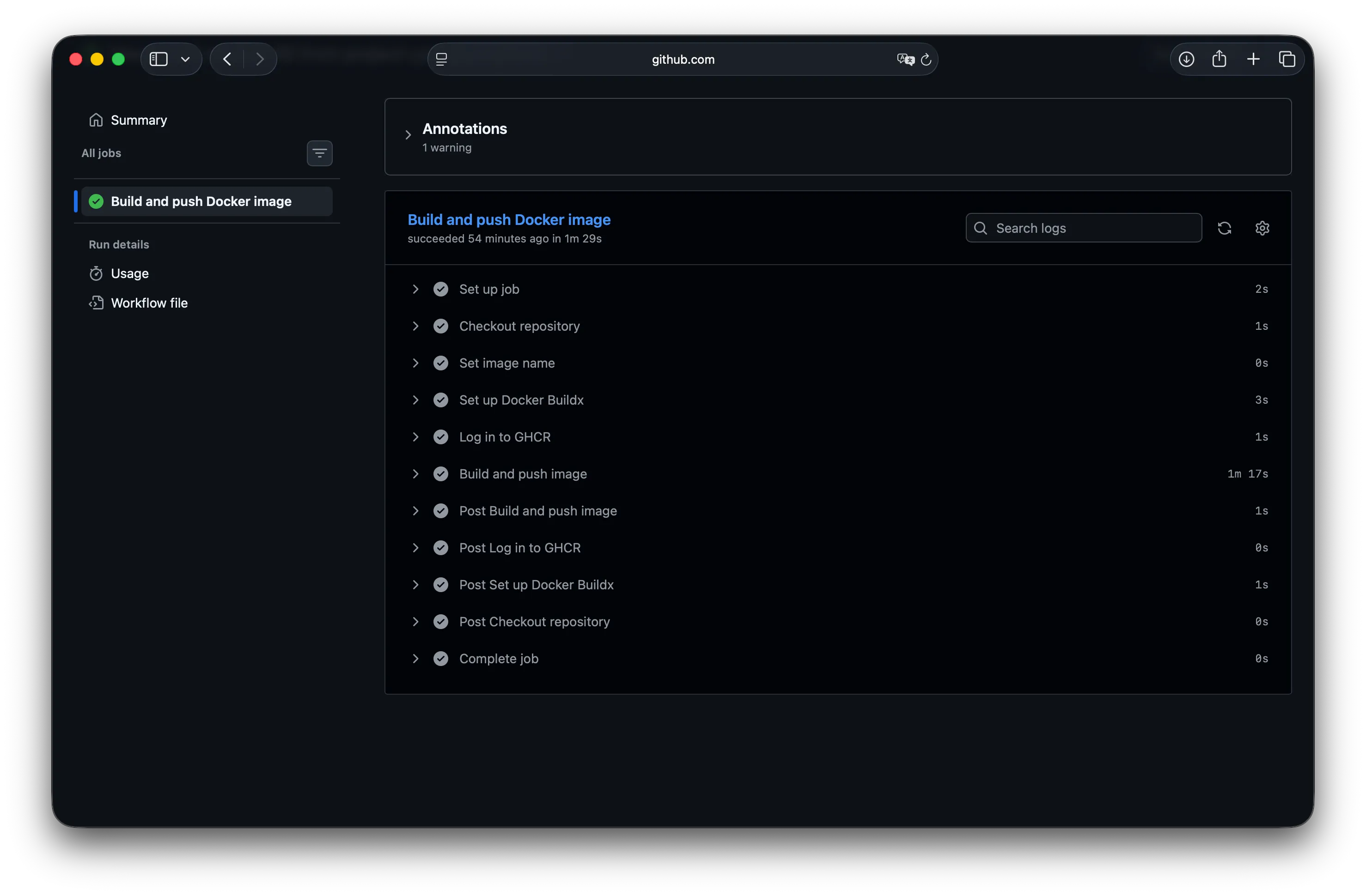This screenshot has width=1366, height=896.
Task: Click the Safari share icon
Action: tap(1220, 59)
